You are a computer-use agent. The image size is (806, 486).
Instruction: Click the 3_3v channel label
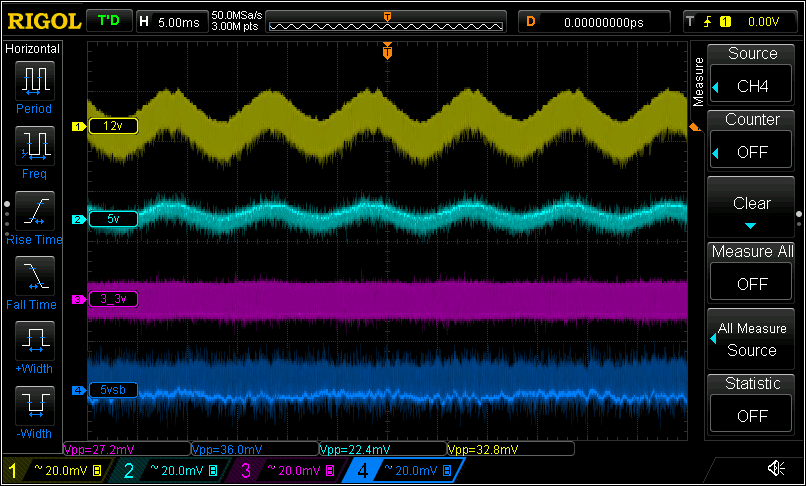click(114, 299)
